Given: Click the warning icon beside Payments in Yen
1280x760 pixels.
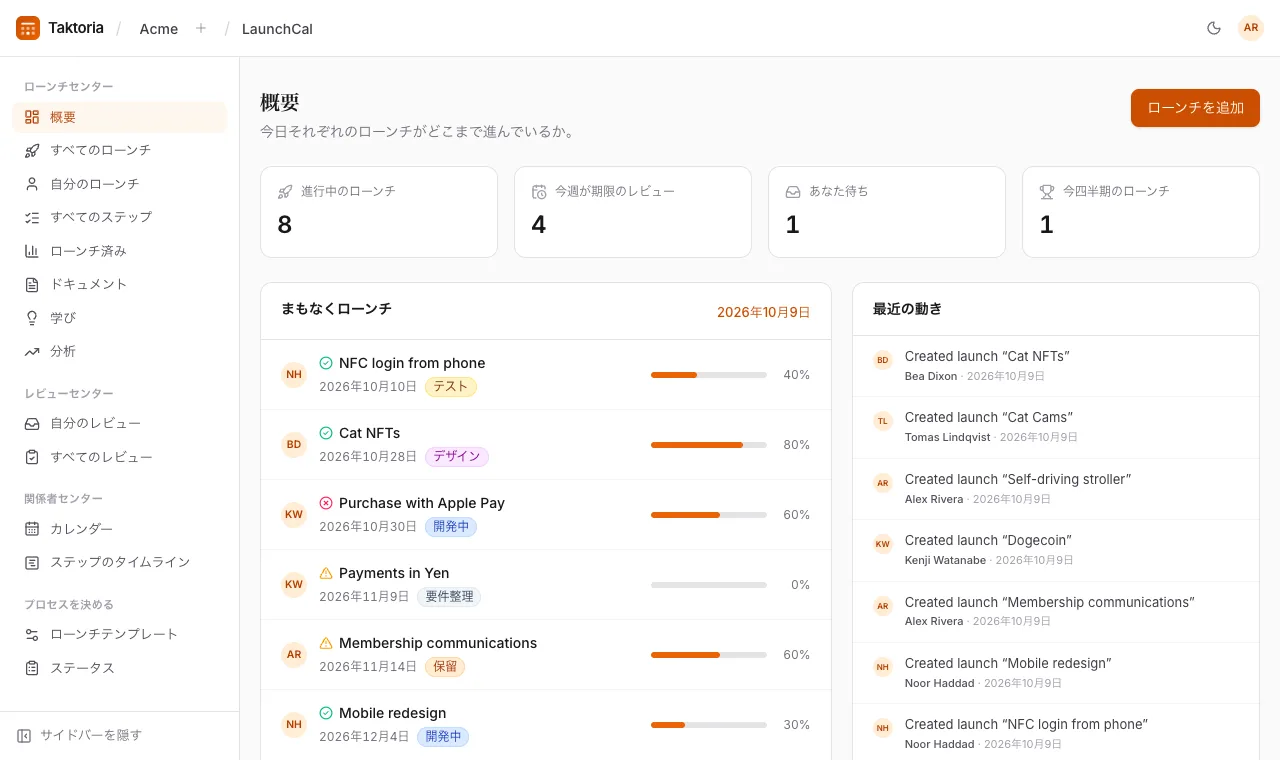Looking at the screenshot, I should click(x=326, y=573).
